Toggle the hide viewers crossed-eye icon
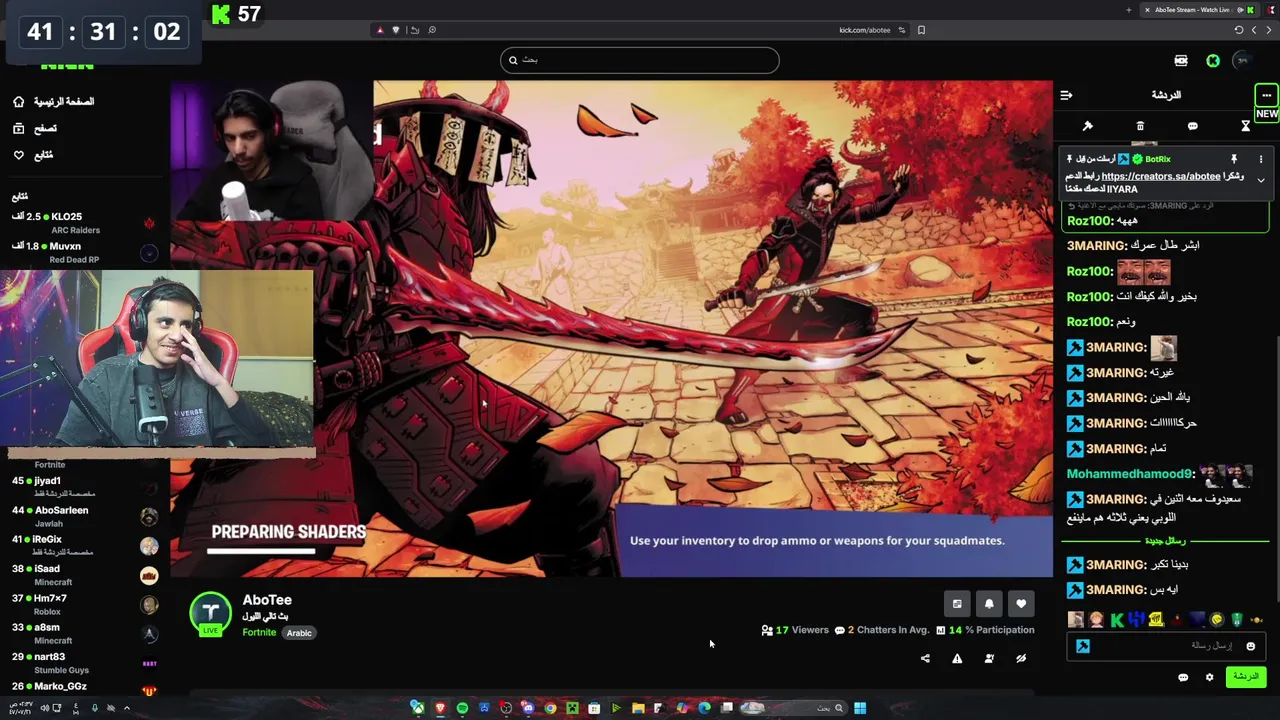The height and width of the screenshot is (720, 1280). [1021, 659]
